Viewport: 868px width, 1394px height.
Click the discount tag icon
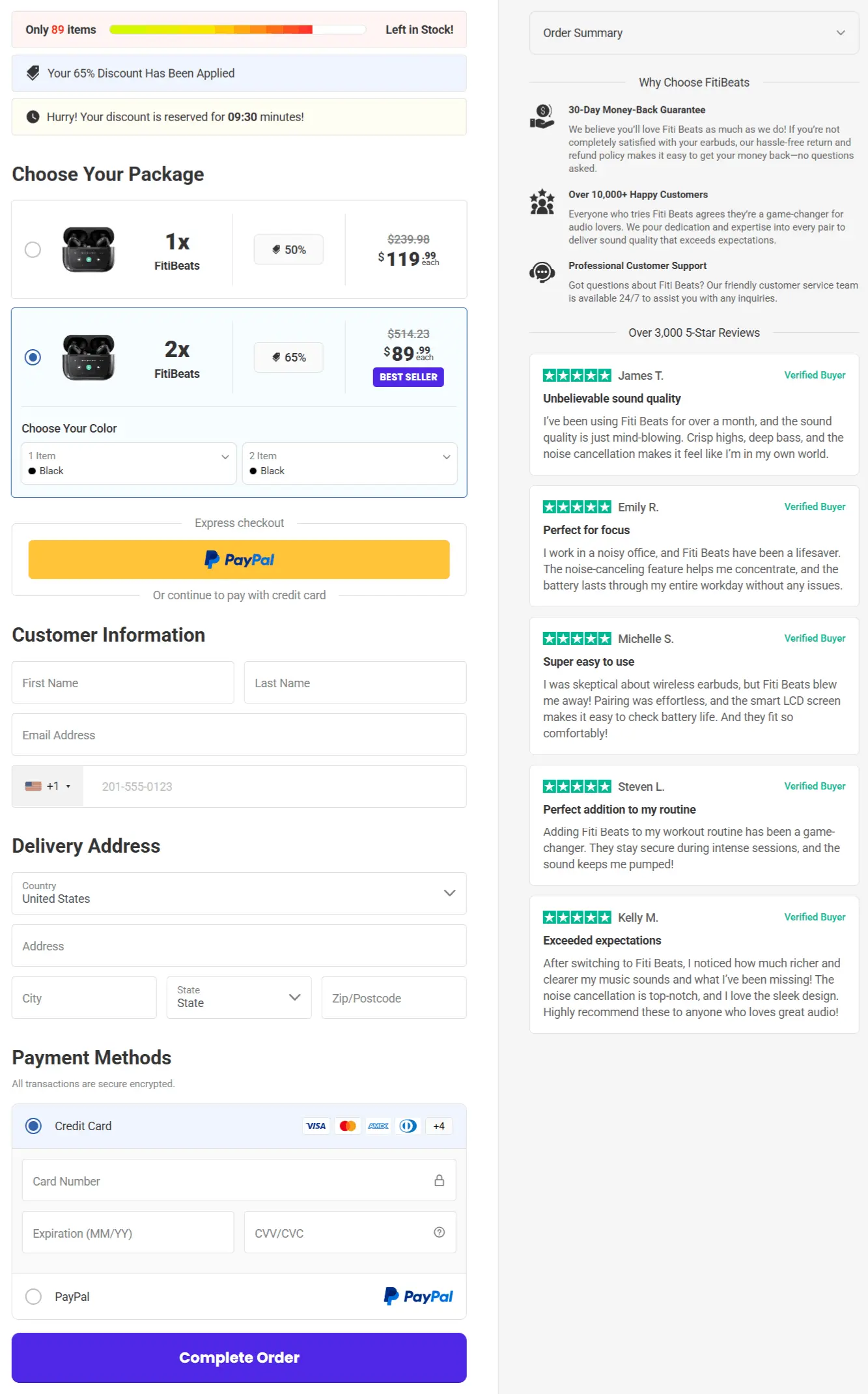tap(33, 73)
